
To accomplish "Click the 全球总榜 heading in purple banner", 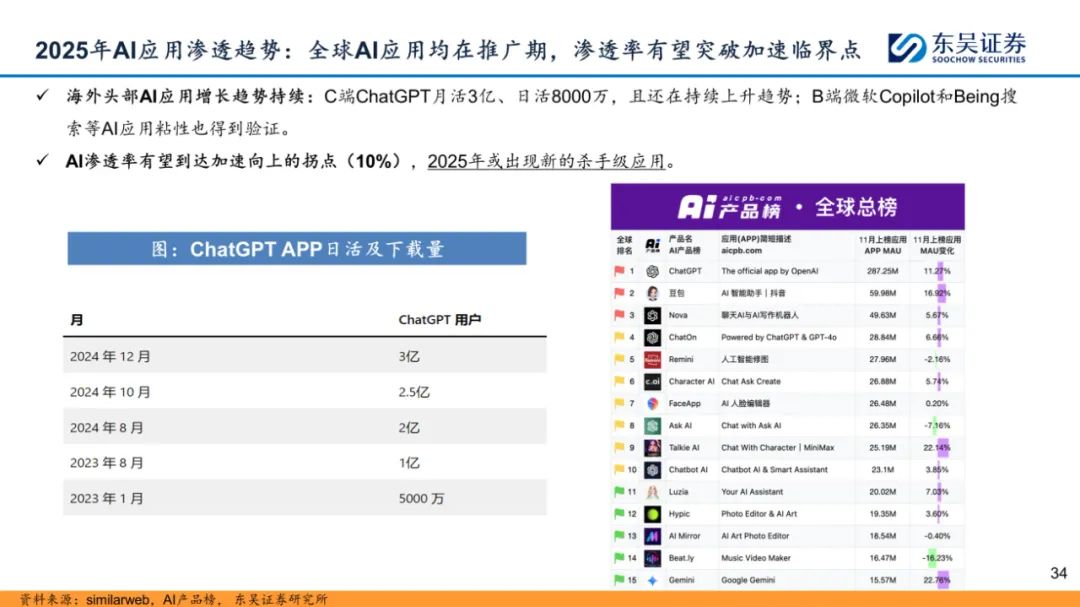I will (x=856, y=207).
